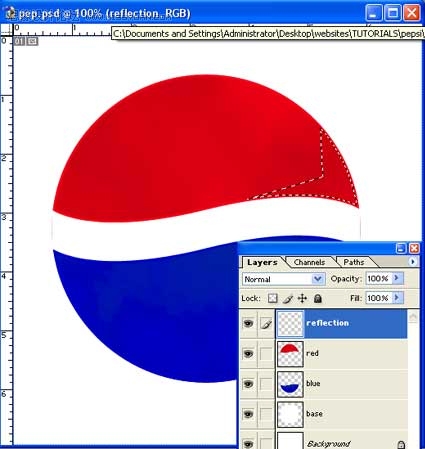Viewport: 425px width, 449px height.
Task: Click ruler origin corner box
Action: point(6,30)
